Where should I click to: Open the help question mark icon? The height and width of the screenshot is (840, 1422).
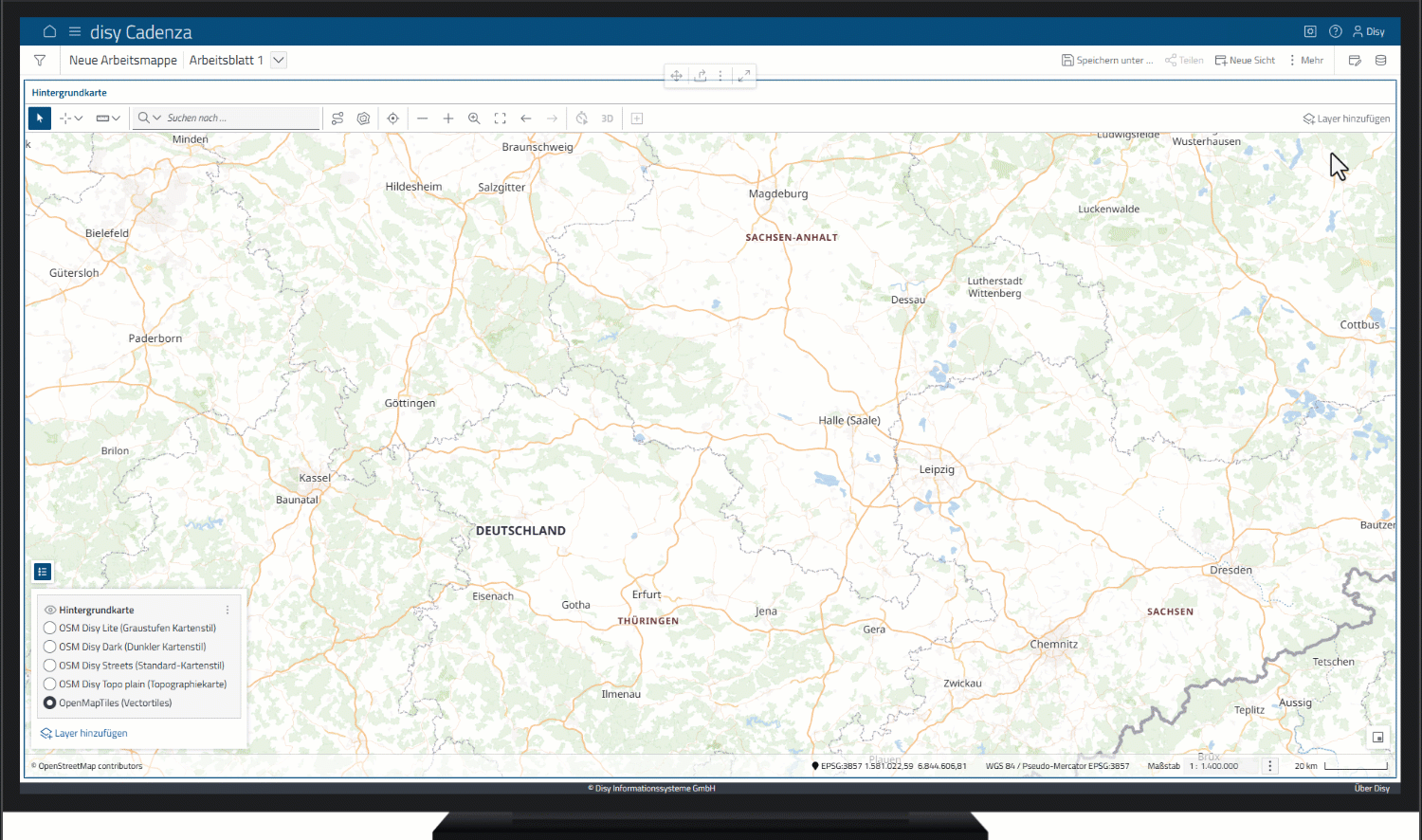(x=1335, y=31)
